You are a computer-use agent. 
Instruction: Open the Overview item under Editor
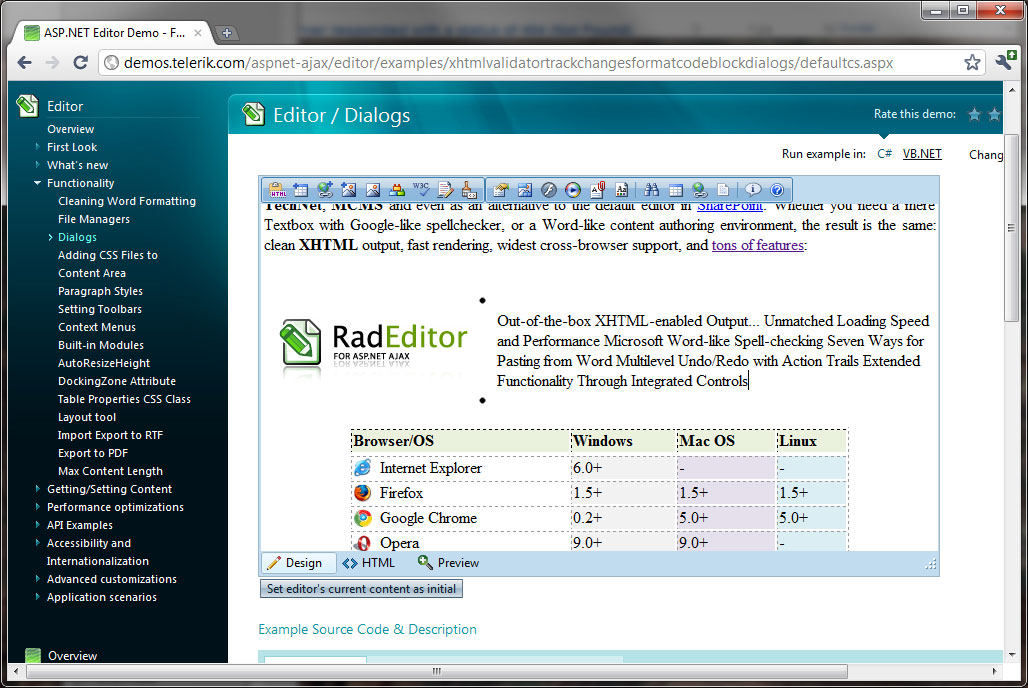click(70, 129)
